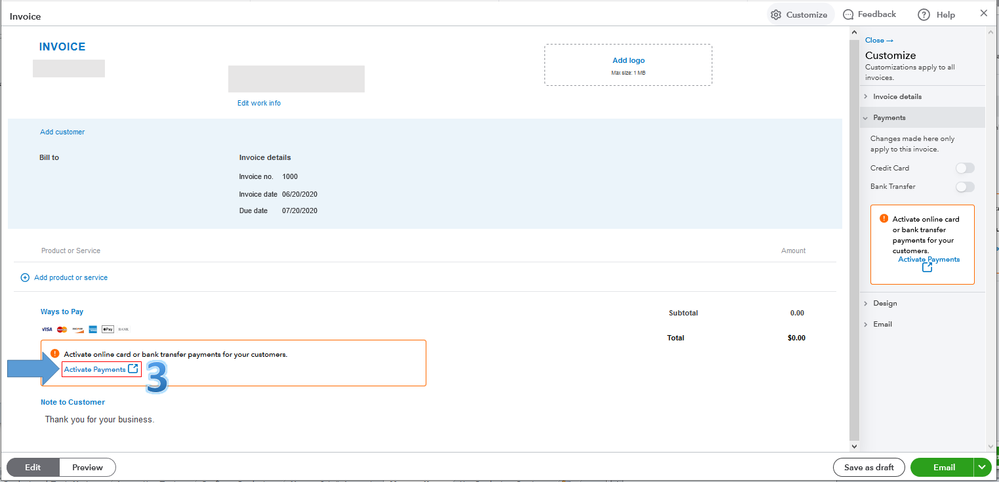999x482 pixels.
Task: Click the Add customer link
Action: tap(62, 132)
